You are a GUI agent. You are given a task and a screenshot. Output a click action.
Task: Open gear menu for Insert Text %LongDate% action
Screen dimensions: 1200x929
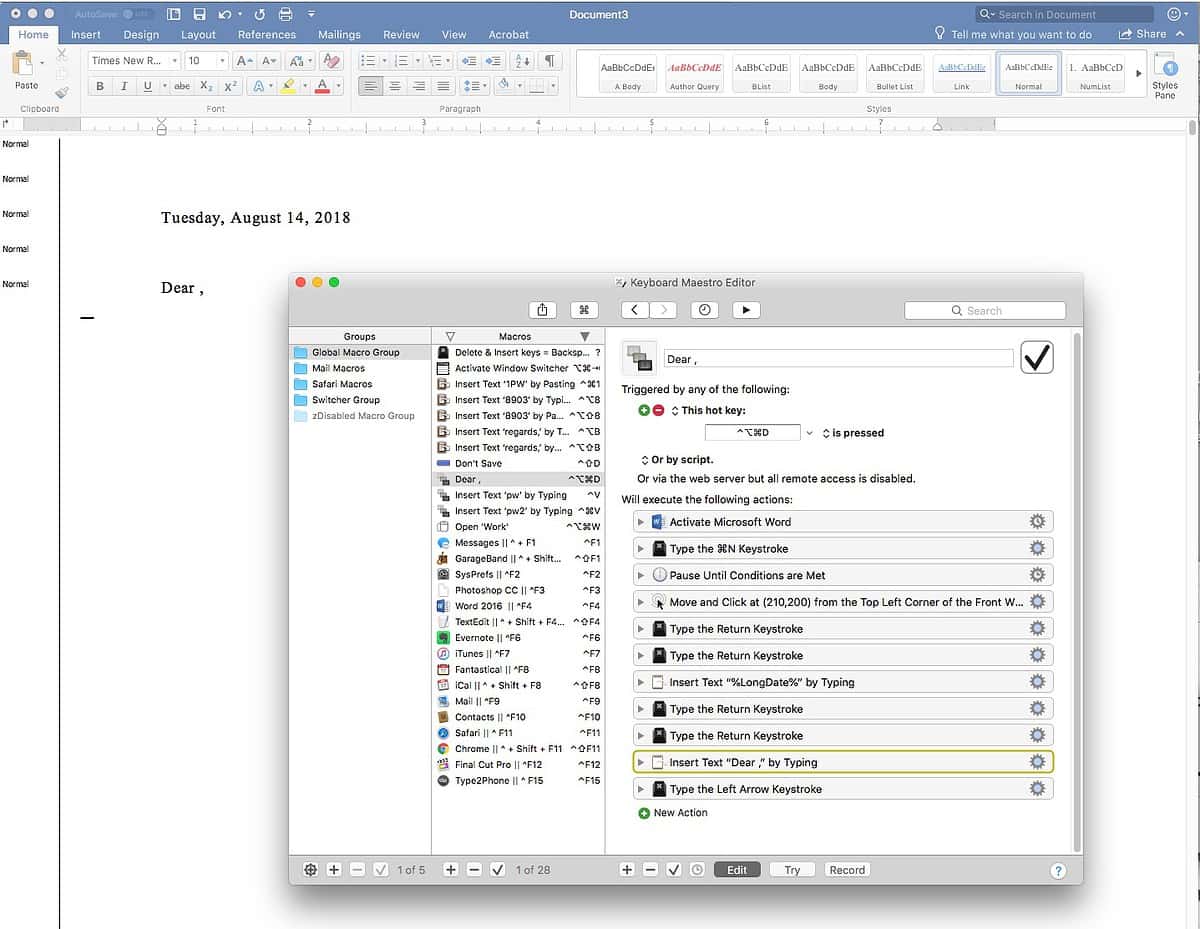tap(1037, 682)
